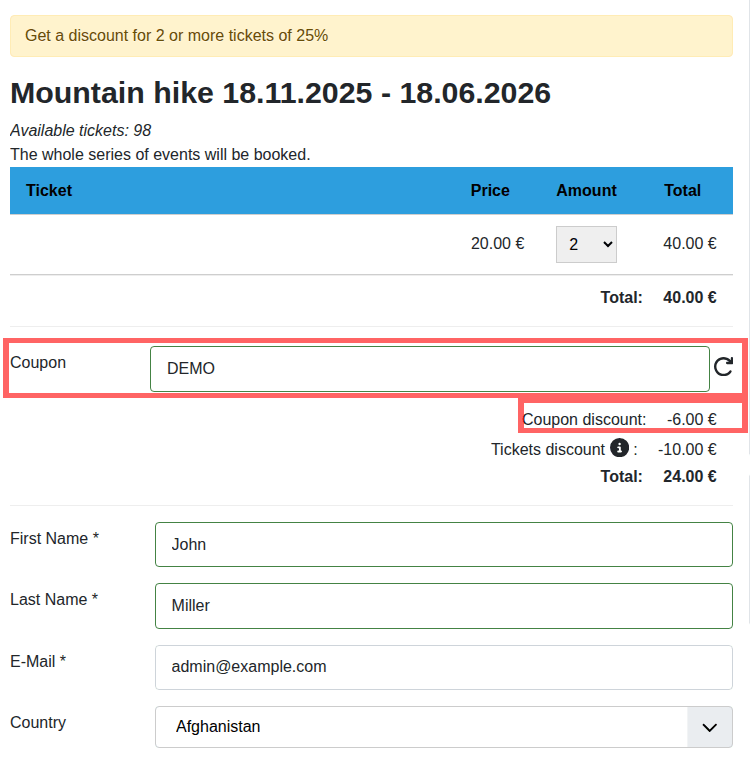Click into the E-Mail input field
Image resolution: width=750 pixels, height=760 pixels.
(443, 667)
